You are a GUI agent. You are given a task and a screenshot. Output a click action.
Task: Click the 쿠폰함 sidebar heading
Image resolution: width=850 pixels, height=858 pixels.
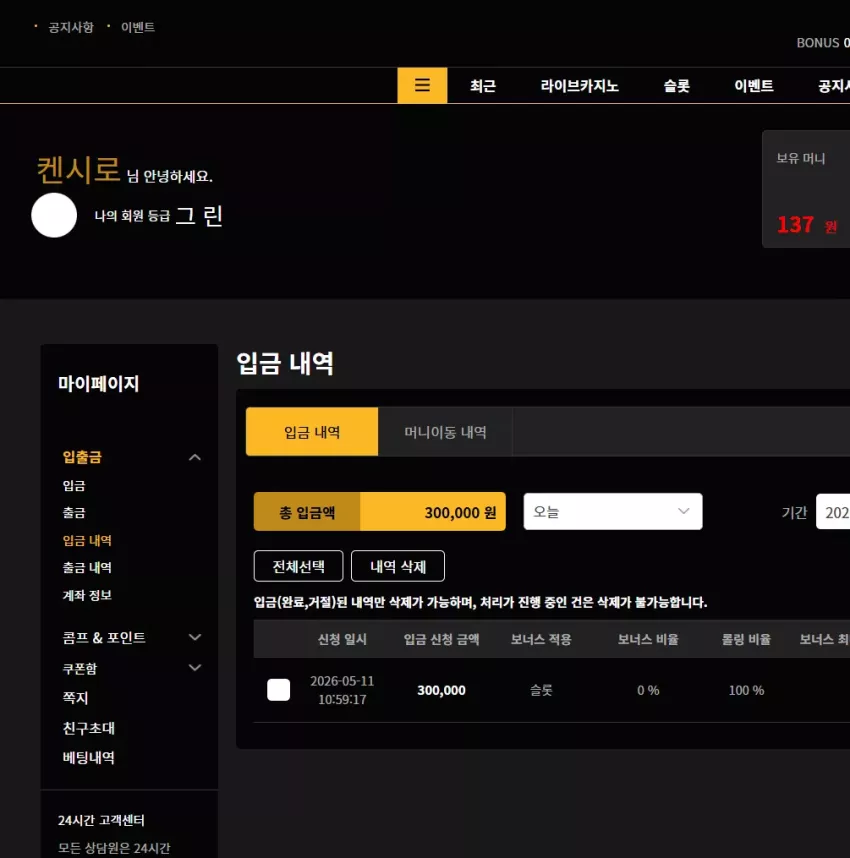[79, 668]
